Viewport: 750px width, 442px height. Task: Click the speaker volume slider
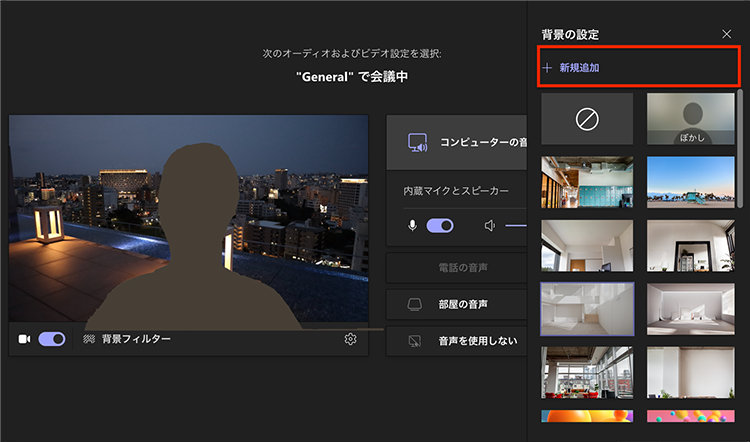point(515,226)
